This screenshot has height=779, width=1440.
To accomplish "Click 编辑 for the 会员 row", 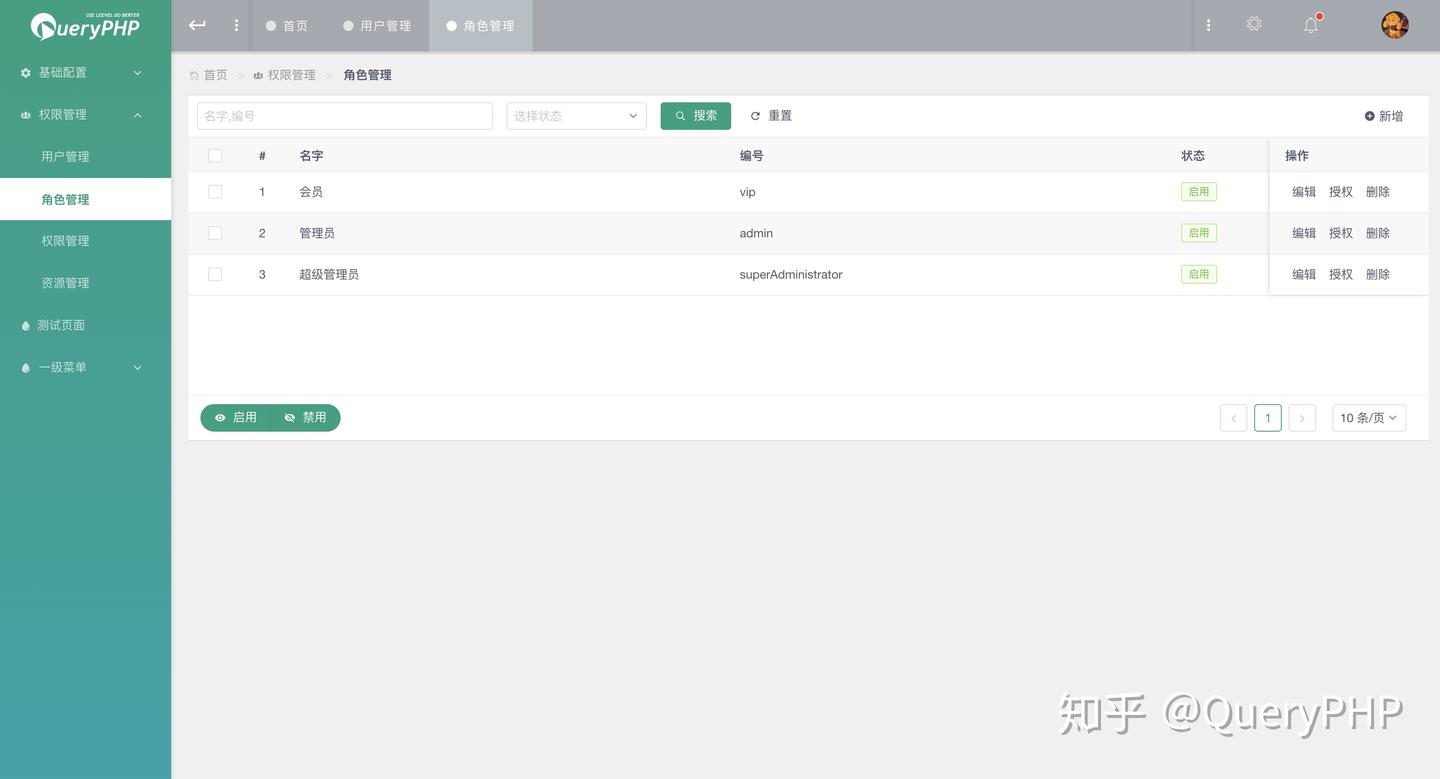I will (x=1304, y=192).
